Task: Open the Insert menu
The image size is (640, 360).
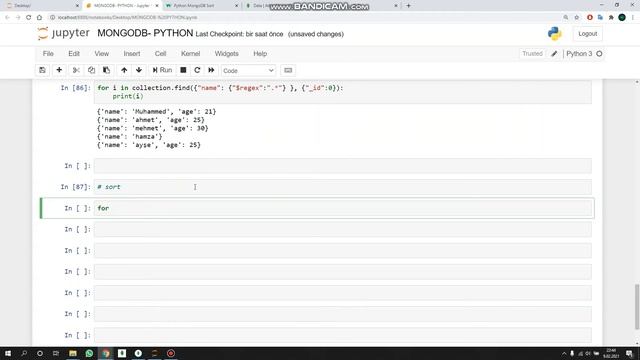Action: [x=132, y=53]
